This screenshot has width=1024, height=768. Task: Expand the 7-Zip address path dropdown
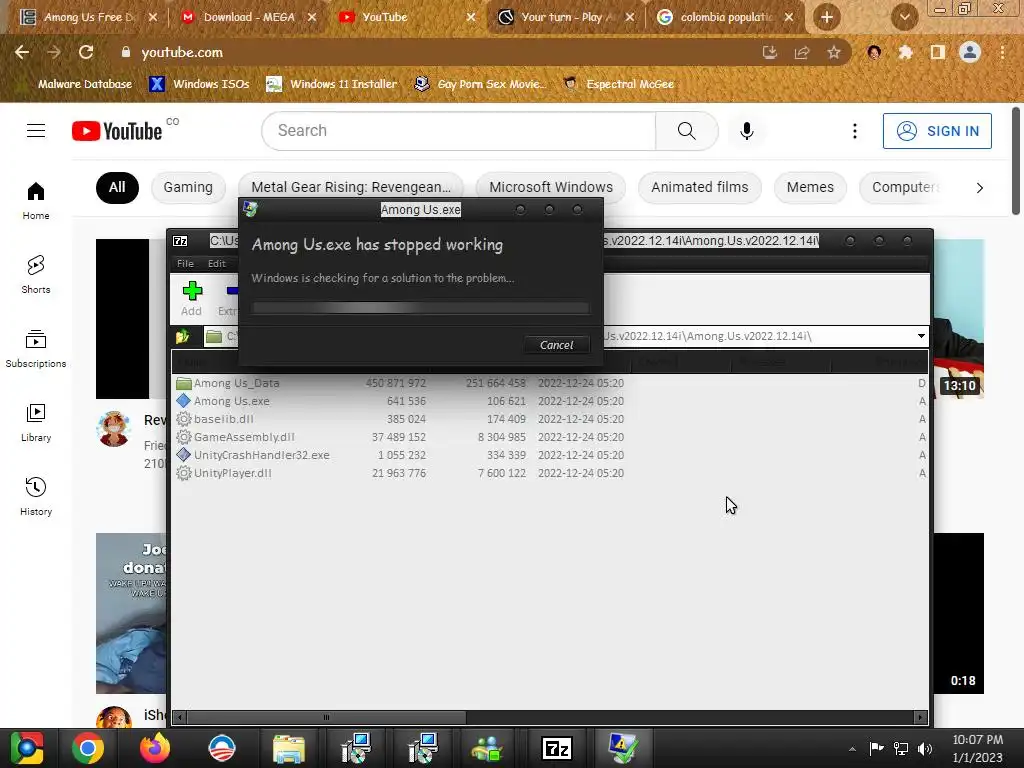(921, 336)
